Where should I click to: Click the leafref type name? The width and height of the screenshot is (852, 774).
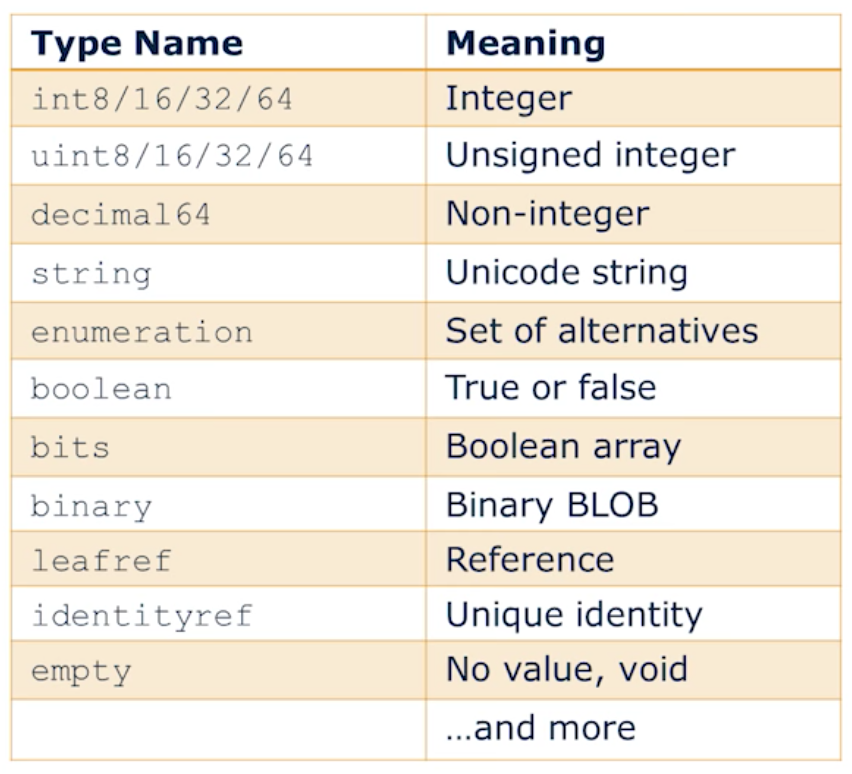point(101,560)
